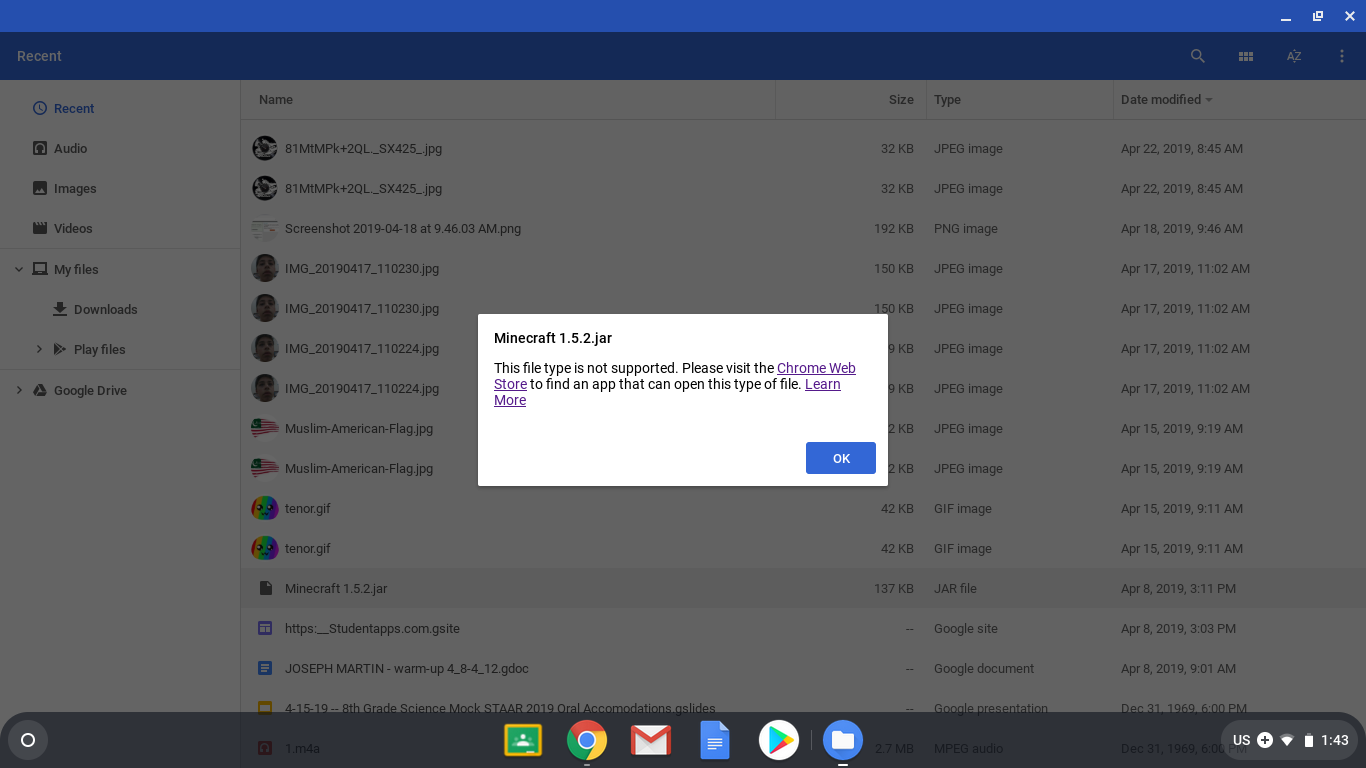Open Play Store from the shelf
This screenshot has height=768, width=1366.
pyautogui.click(x=779, y=740)
